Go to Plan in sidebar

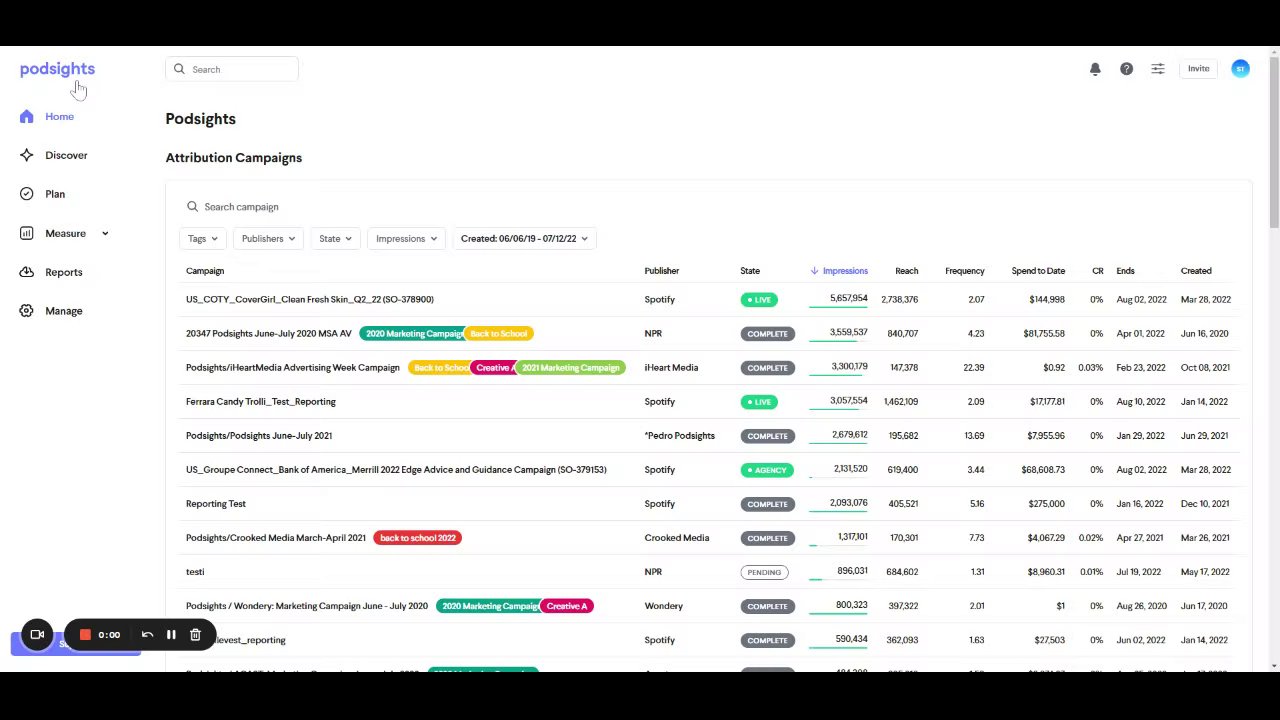pos(55,194)
